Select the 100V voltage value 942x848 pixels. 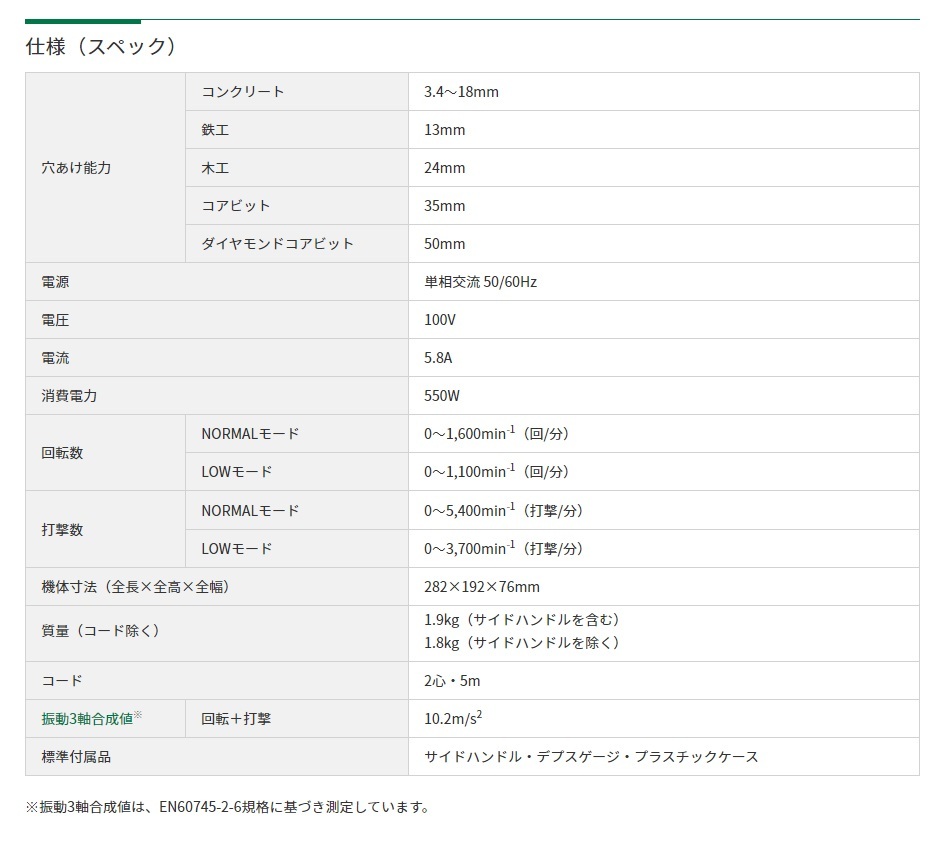point(441,320)
